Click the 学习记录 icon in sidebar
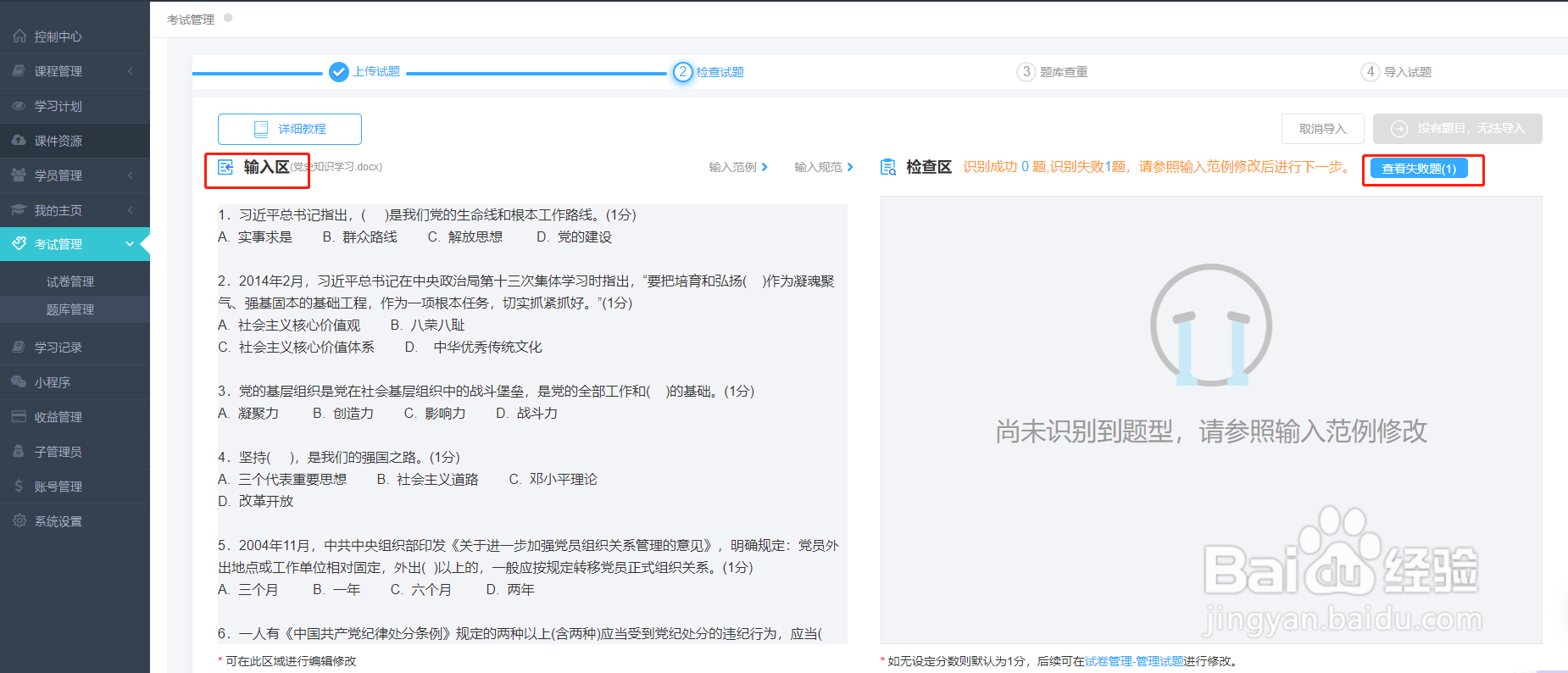 coord(19,348)
